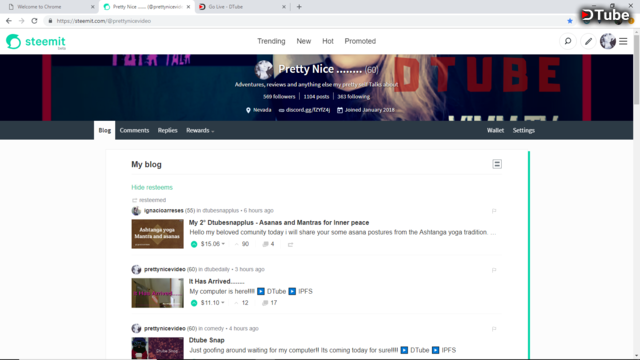Click the browser address bar

pyautogui.click(x=306, y=21)
